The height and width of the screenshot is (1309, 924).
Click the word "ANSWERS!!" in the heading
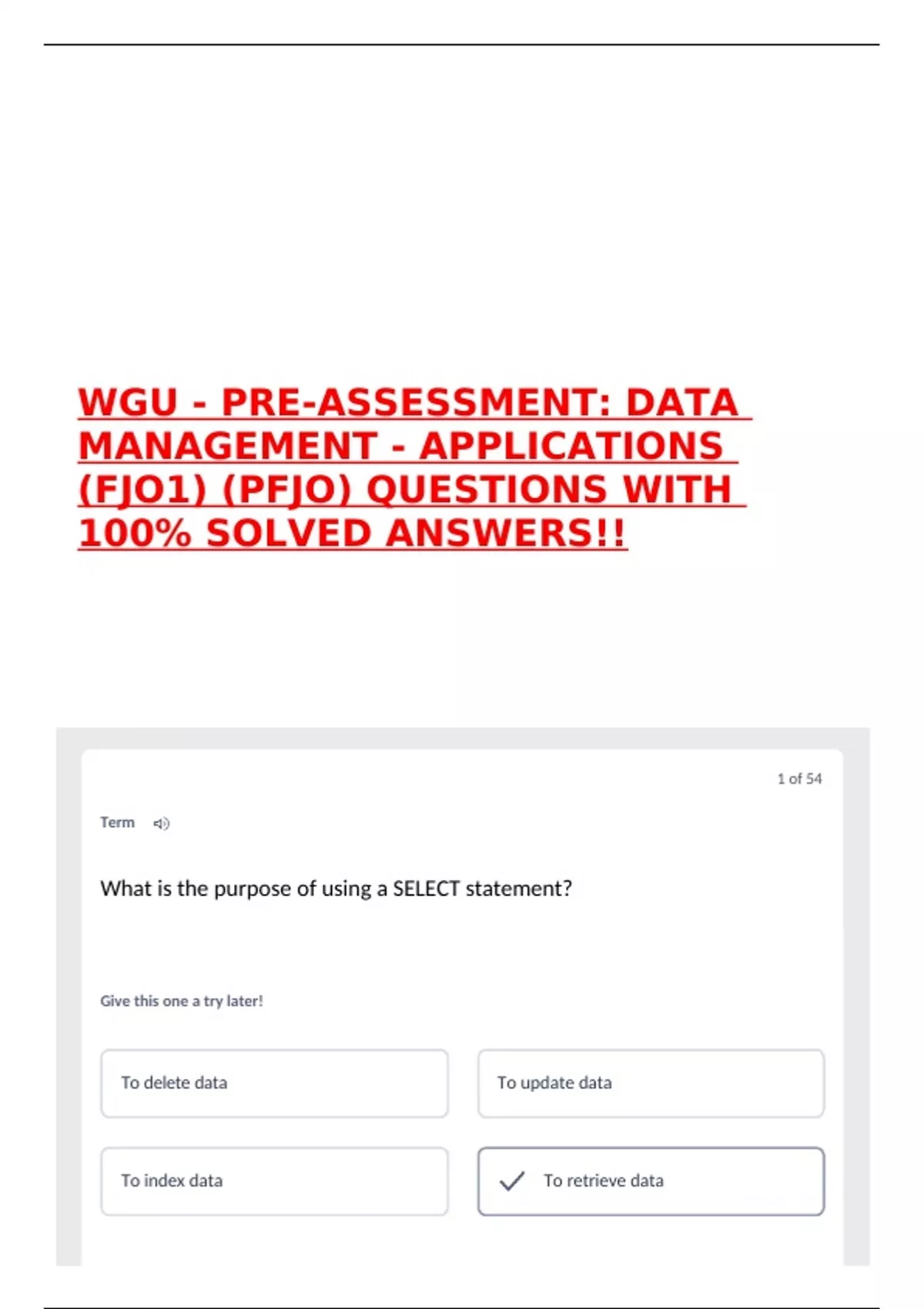[x=507, y=534]
